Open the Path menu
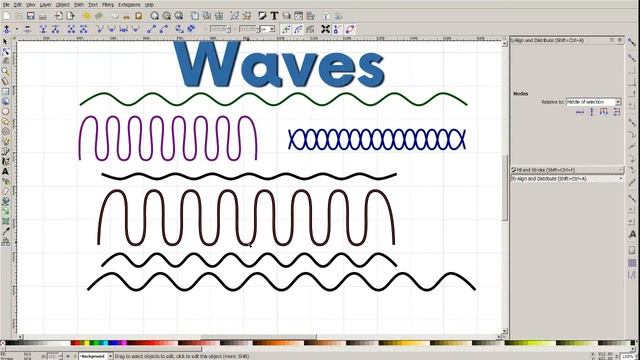This screenshot has width=640, height=360. (79, 4)
